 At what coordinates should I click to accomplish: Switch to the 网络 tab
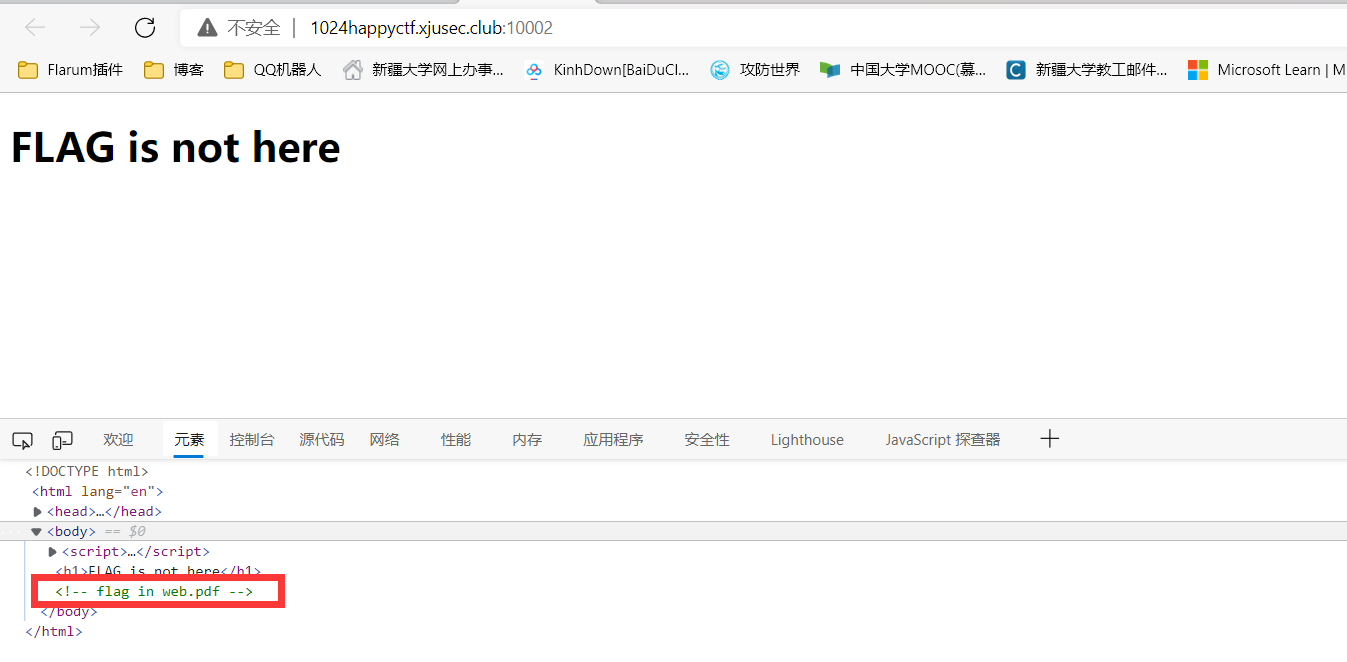[384, 440]
